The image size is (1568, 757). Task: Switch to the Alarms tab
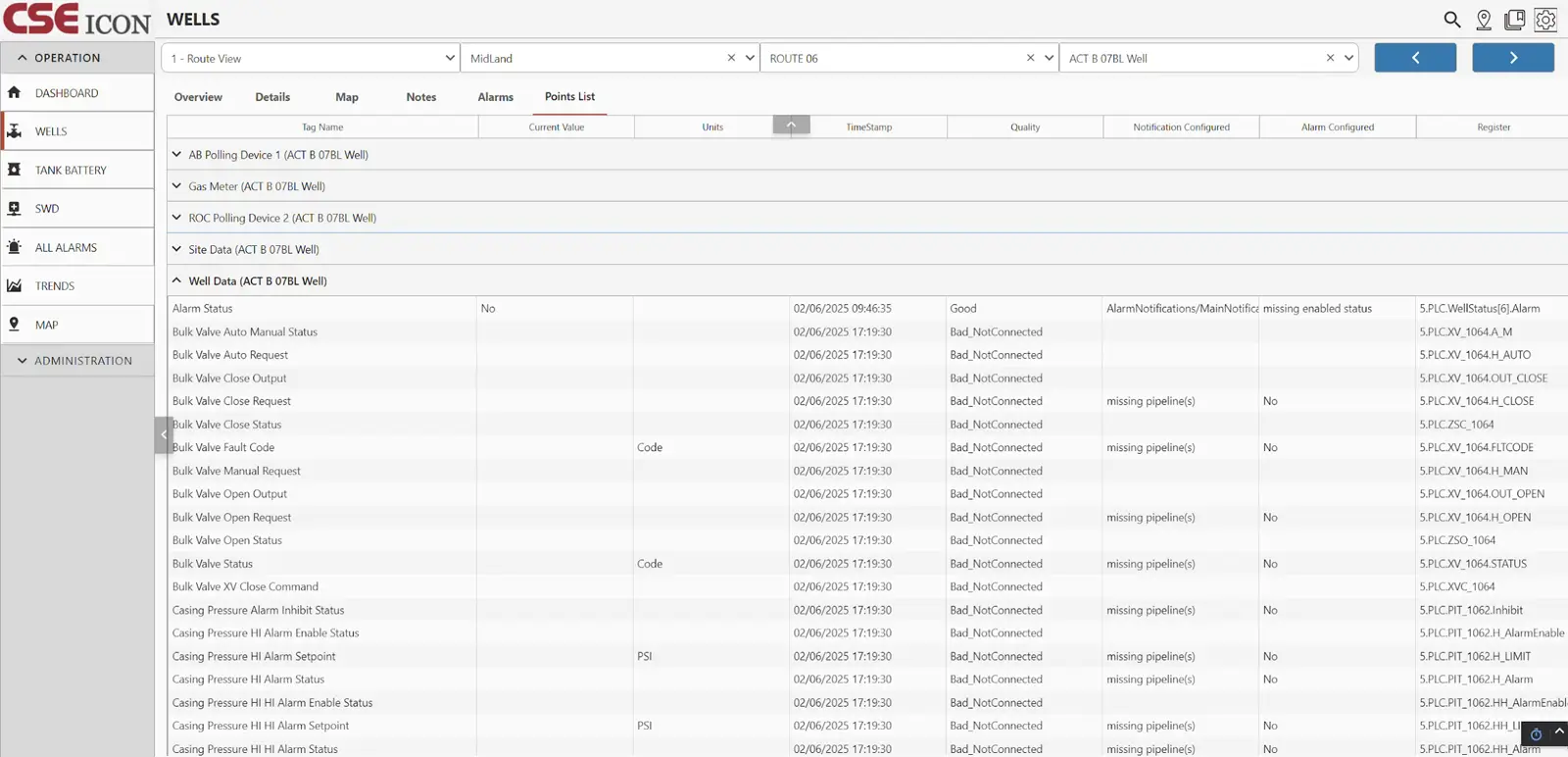click(495, 97)
